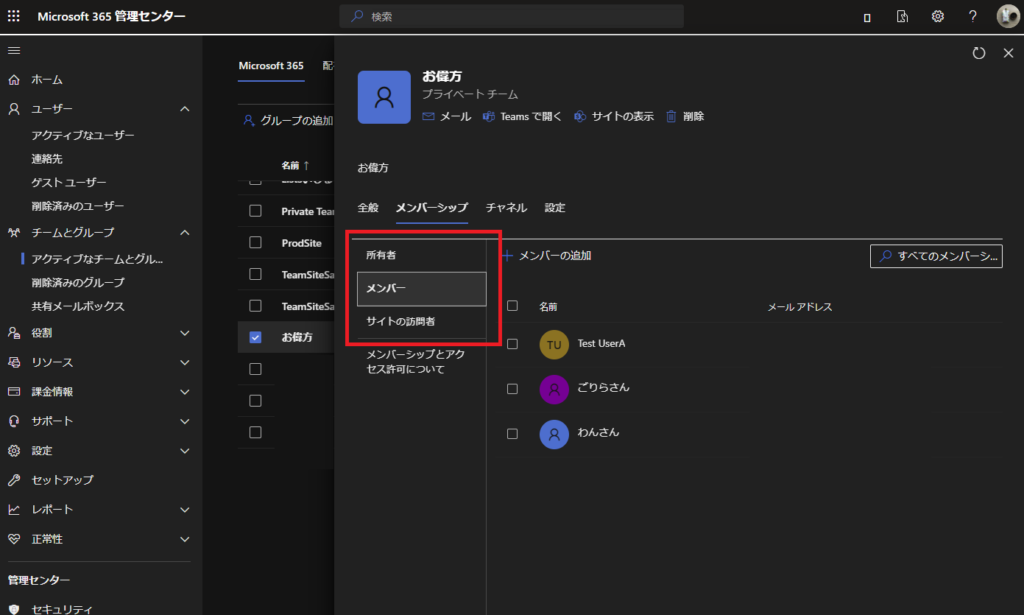This screenshot has height=615, width=1024.
Task: Click the Support headset icon in sidebar
Action: pyautogui.click(x=14, y=421)
